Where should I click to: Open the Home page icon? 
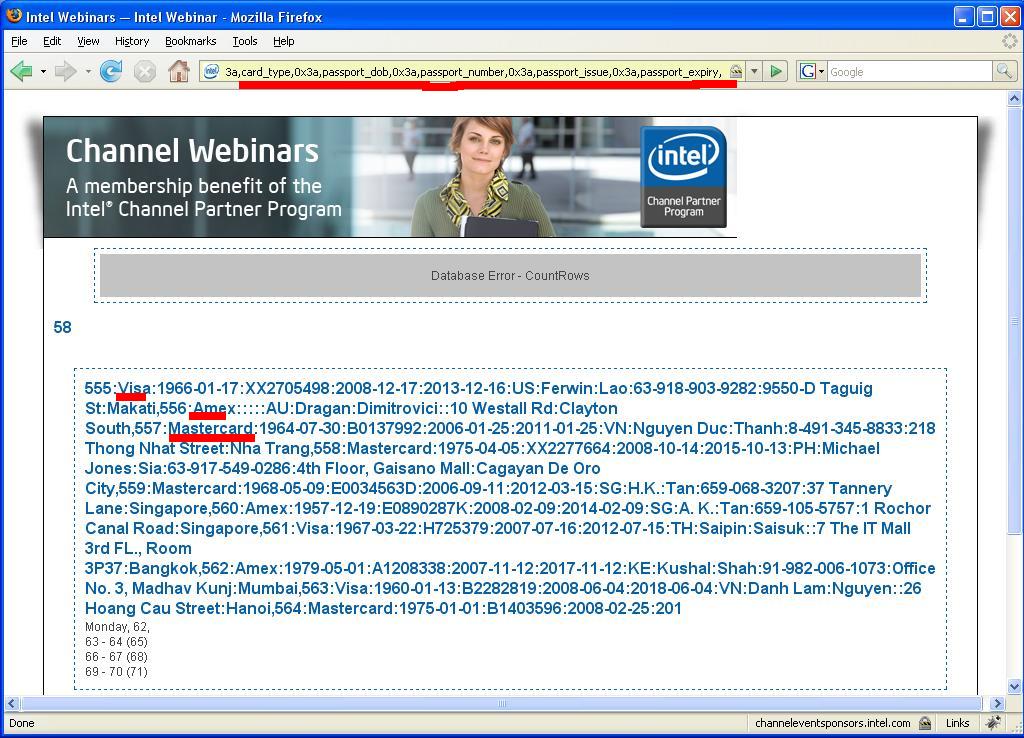179,71
